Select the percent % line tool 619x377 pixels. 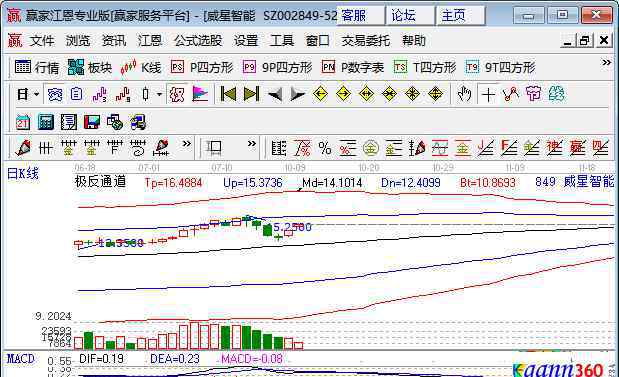pyautogui.click(x=325, y=148)
